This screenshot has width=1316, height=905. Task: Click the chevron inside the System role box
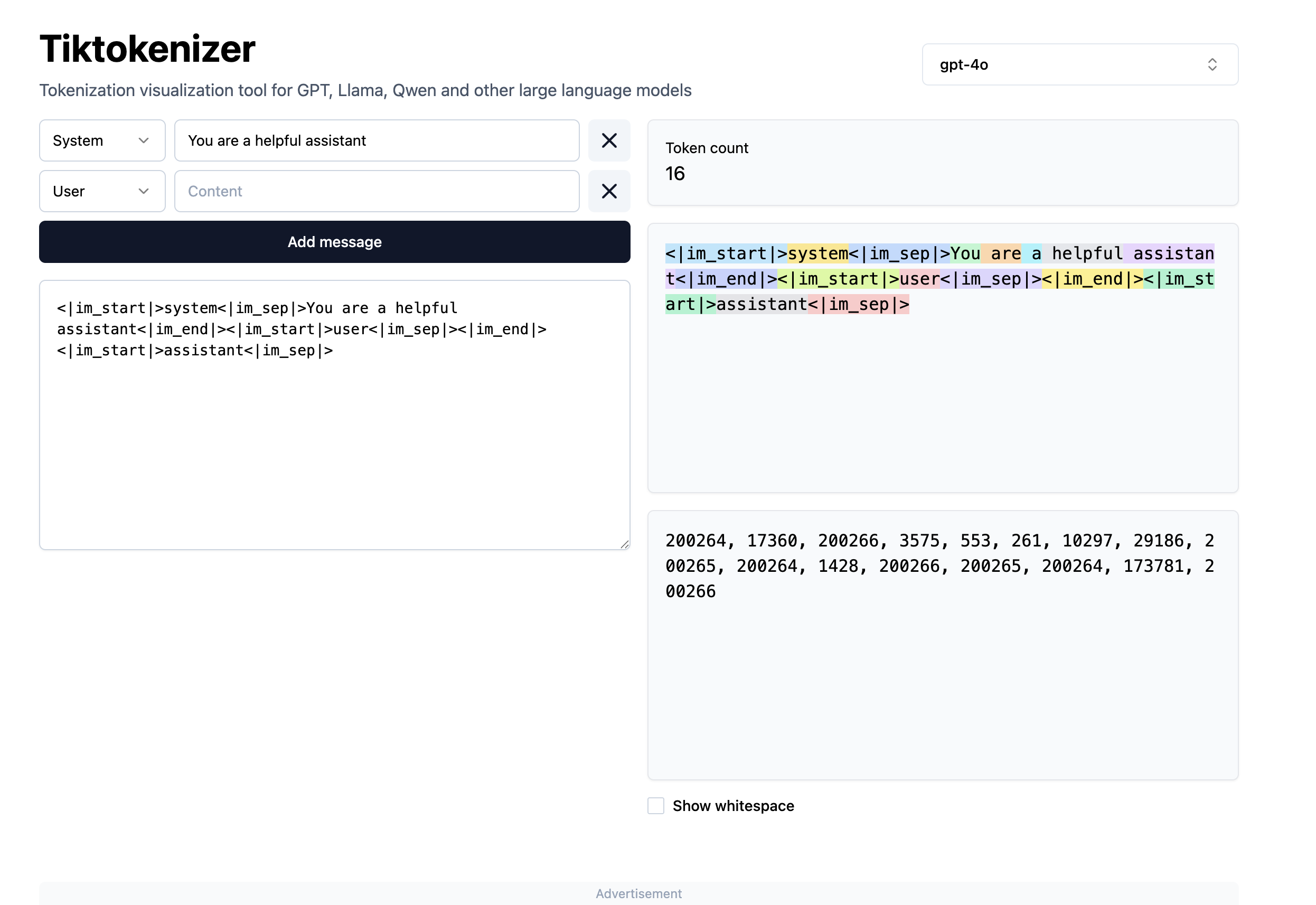(x=145, y=140)
